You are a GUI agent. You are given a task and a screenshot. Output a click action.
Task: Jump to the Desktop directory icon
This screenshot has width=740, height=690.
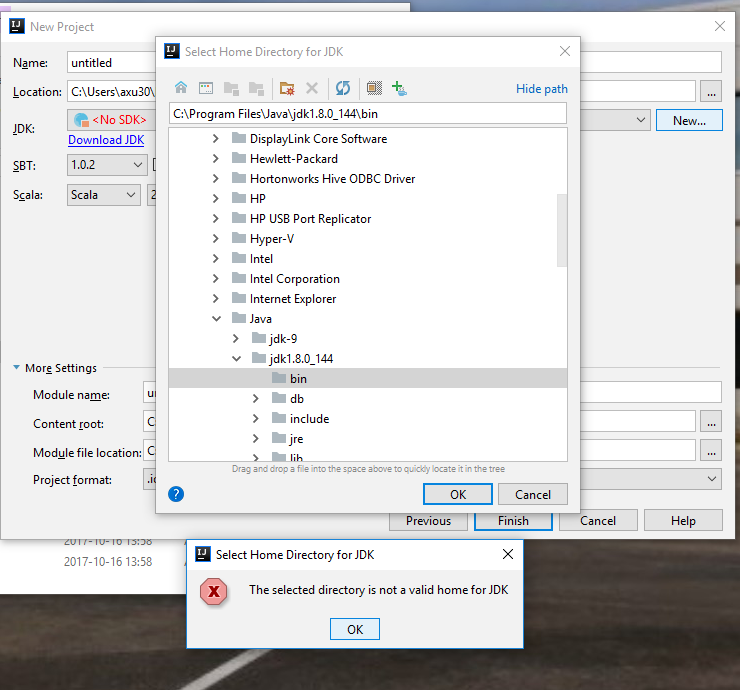[x=206, y=88]
